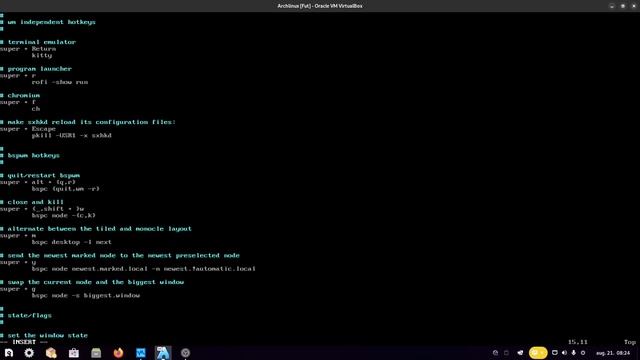Click the 'rofi -show run' line
Image resolution: width=640 pixels, height=360 pixels.
[x=60, y=82]
